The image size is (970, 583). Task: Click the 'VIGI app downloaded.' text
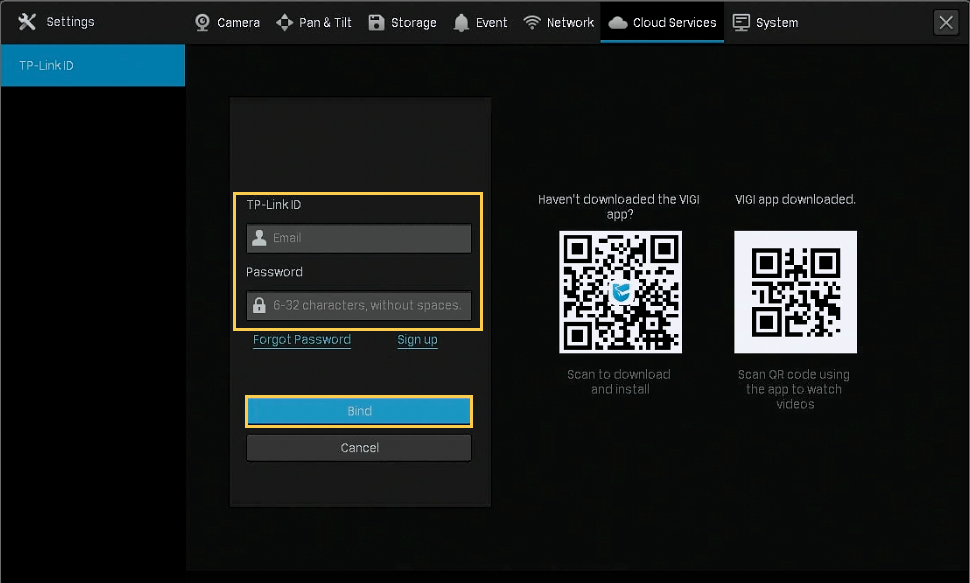tap(796, 199)
